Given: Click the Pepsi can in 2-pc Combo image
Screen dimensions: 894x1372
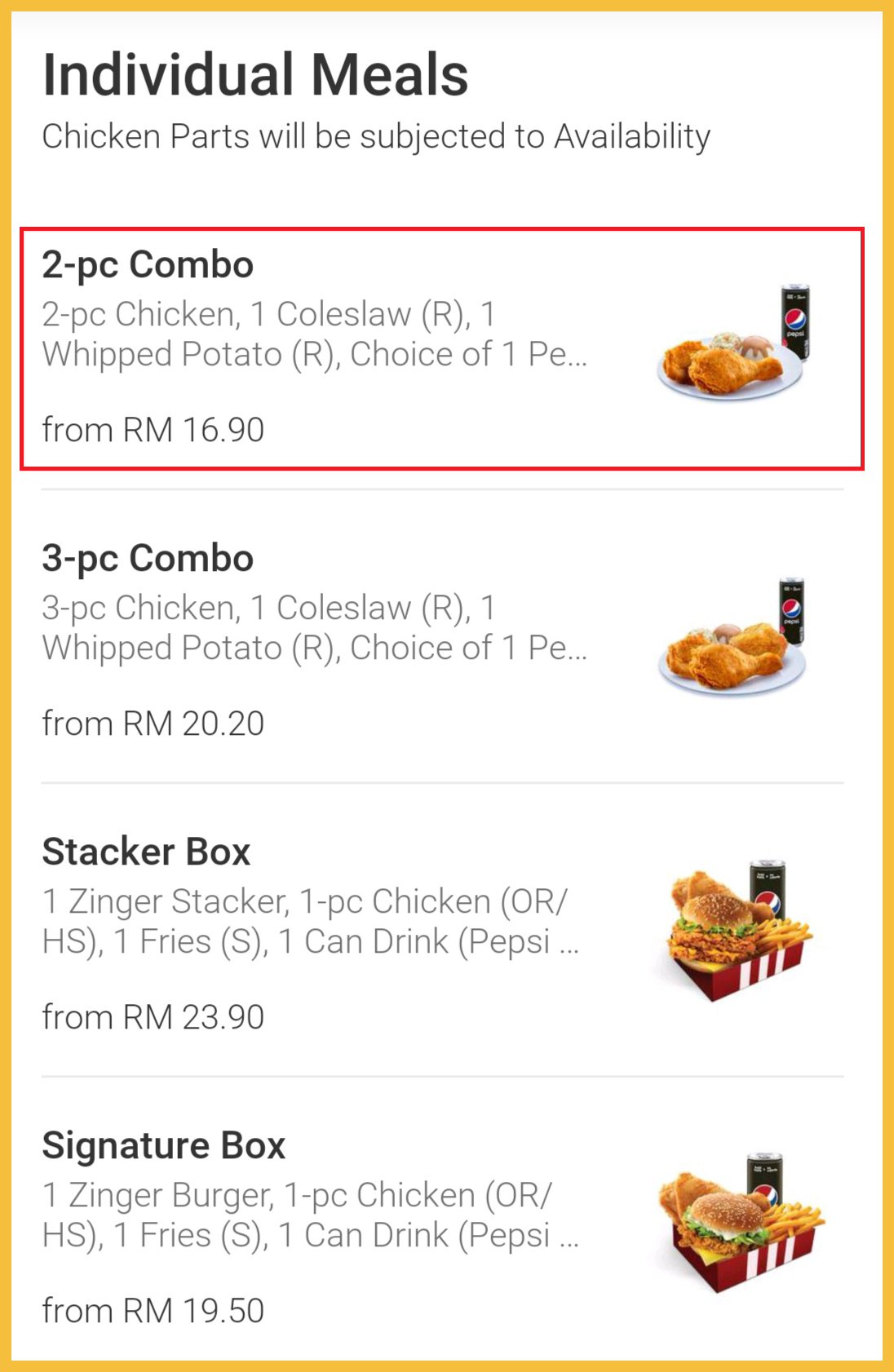Looking at the screenshot, I should pos(794,322).
